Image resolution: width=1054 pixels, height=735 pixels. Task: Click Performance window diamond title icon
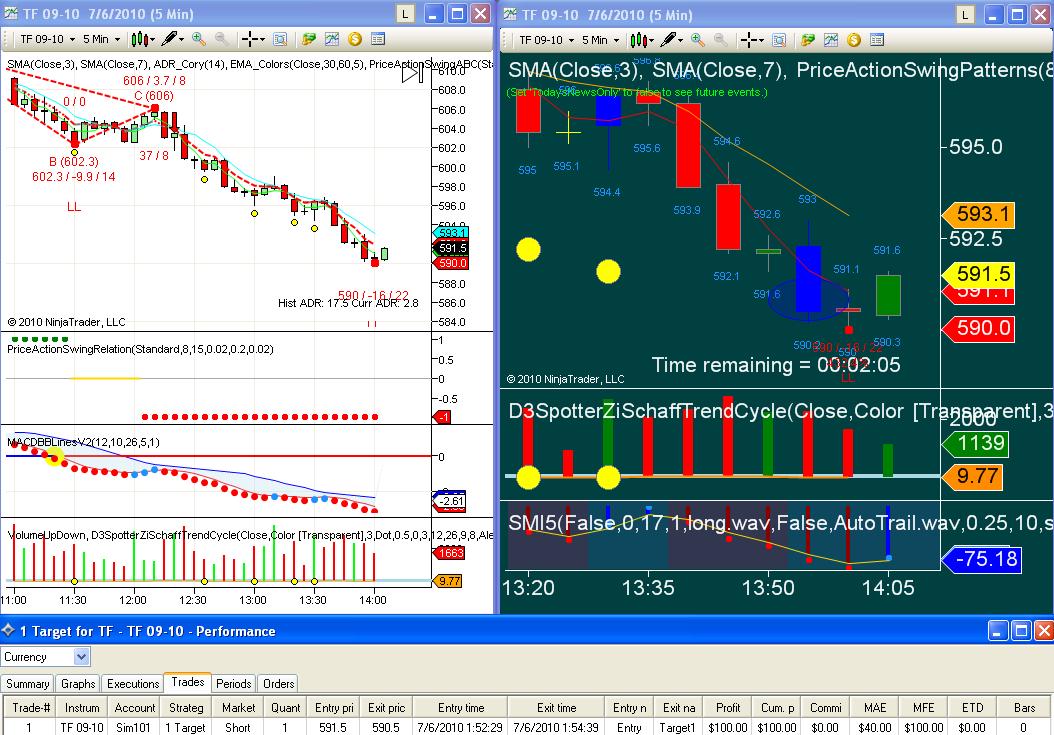(x=9, y=631)
